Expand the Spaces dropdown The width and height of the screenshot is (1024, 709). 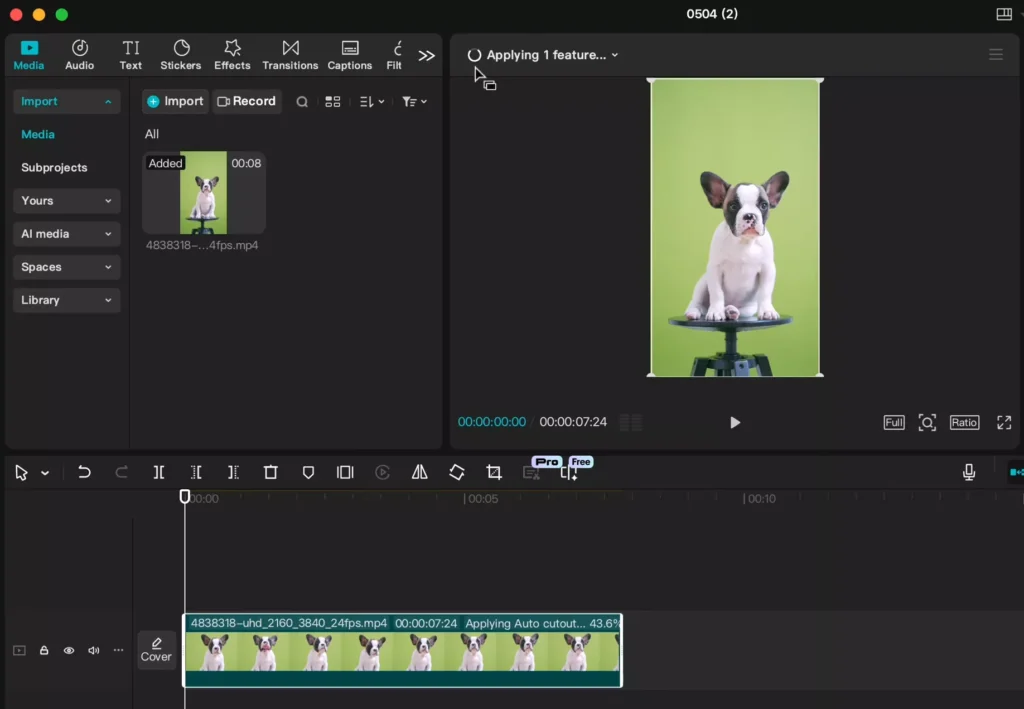coord(67,267)
